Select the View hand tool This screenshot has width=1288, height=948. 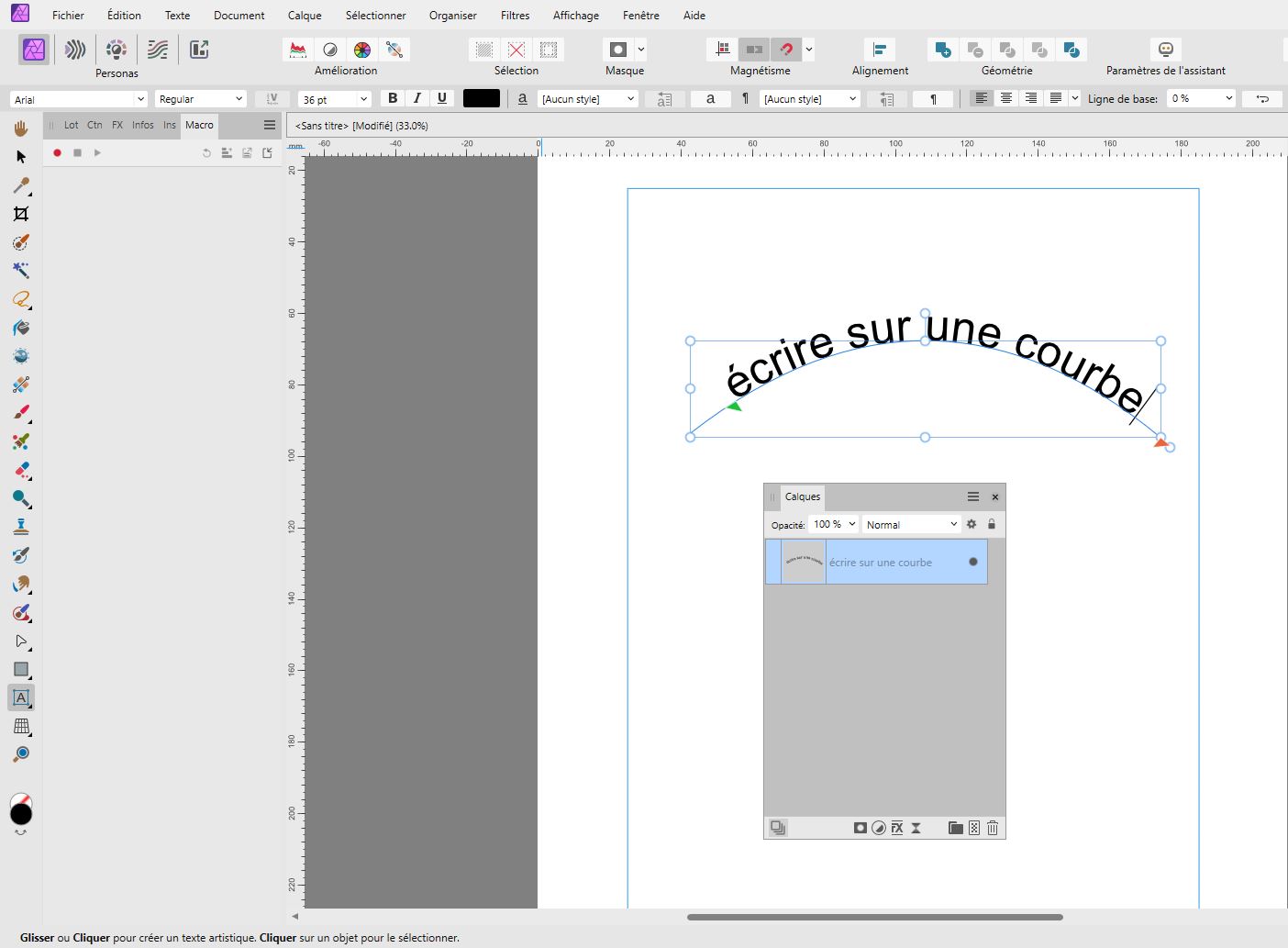[21, 128]
